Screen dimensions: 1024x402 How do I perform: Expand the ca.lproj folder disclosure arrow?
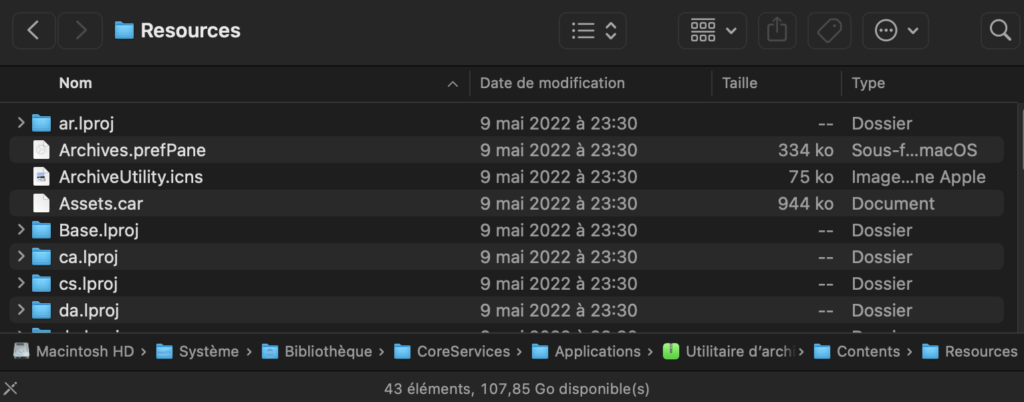(x=20, y=256)
